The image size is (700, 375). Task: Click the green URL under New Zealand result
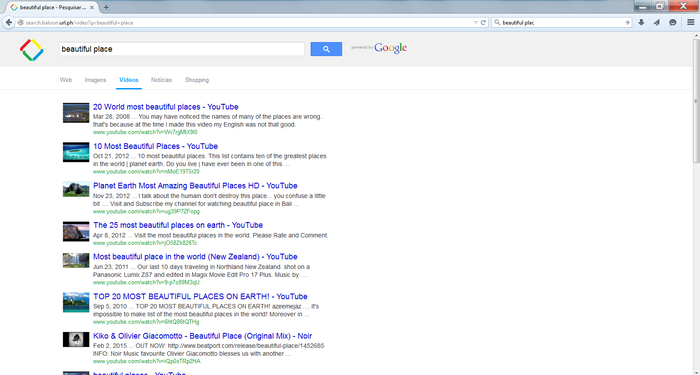pyautogui.click(x=146, y=282)
